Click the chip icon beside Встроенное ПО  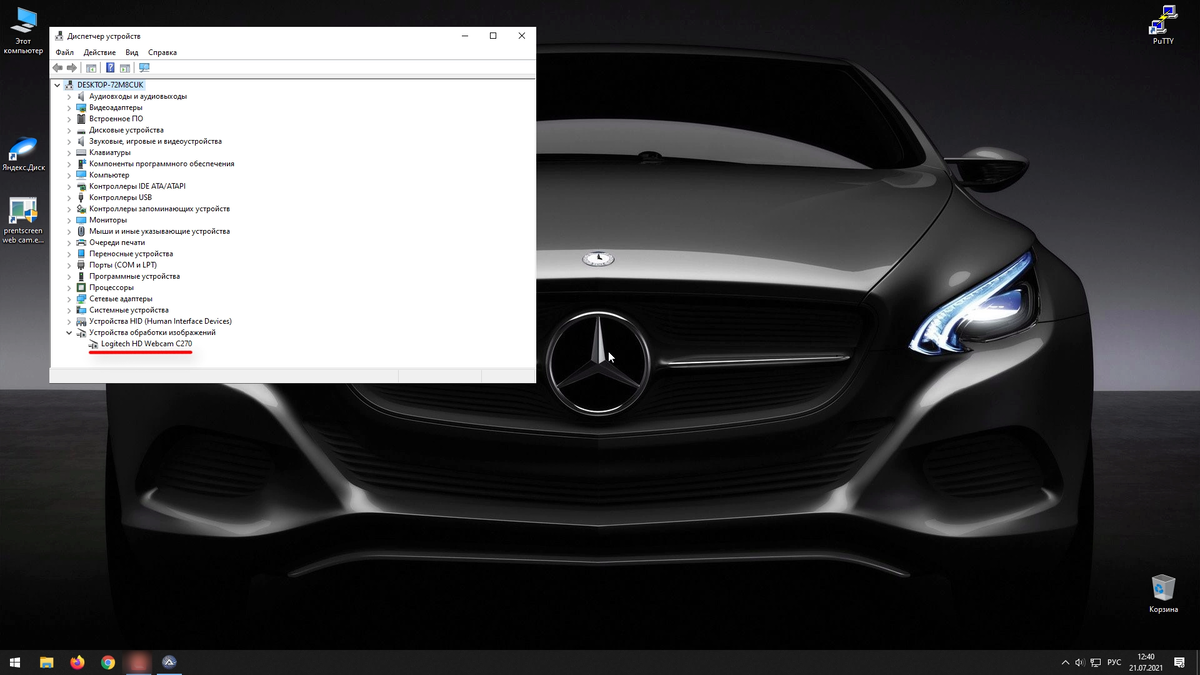pos(82,119)
